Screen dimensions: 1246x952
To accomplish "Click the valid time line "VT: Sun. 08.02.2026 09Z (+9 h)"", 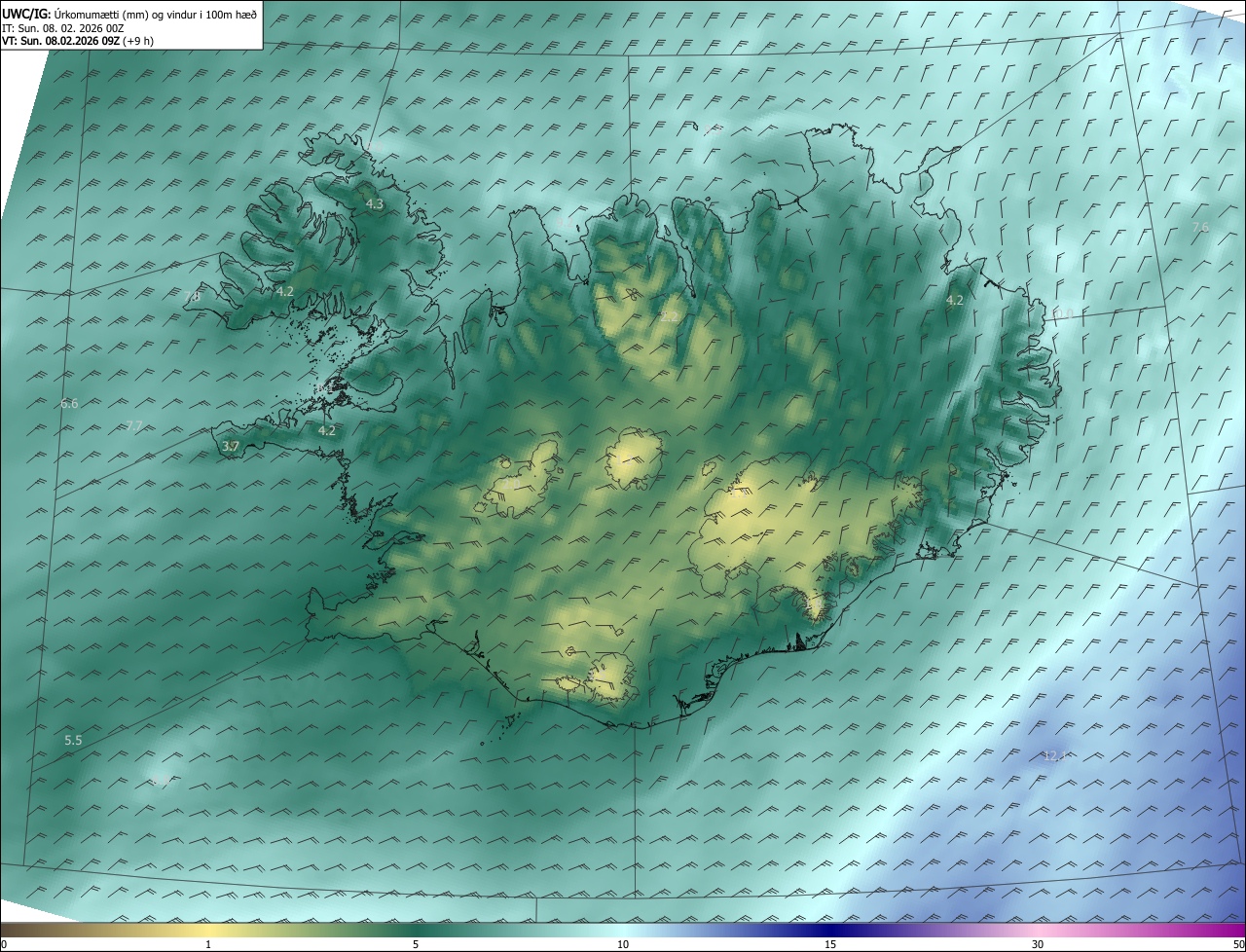I will pos(78,41).
